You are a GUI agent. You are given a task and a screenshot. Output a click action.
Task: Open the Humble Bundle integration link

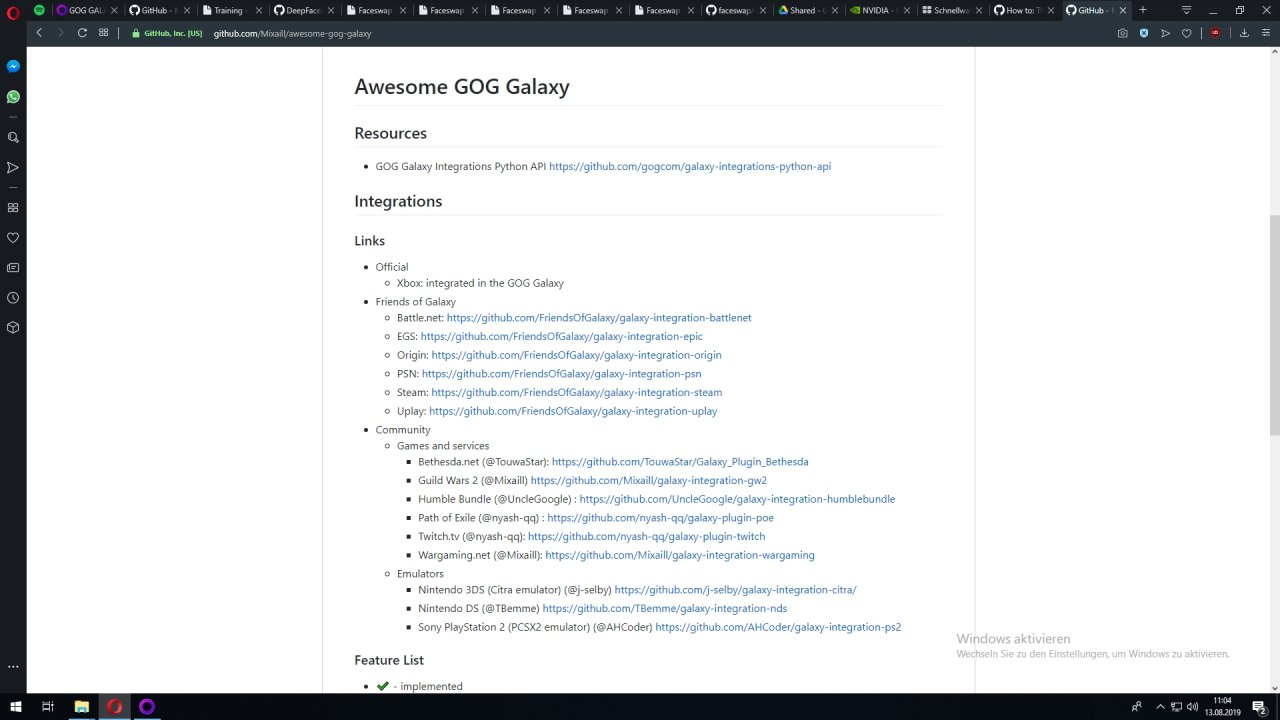pos(737,499)
